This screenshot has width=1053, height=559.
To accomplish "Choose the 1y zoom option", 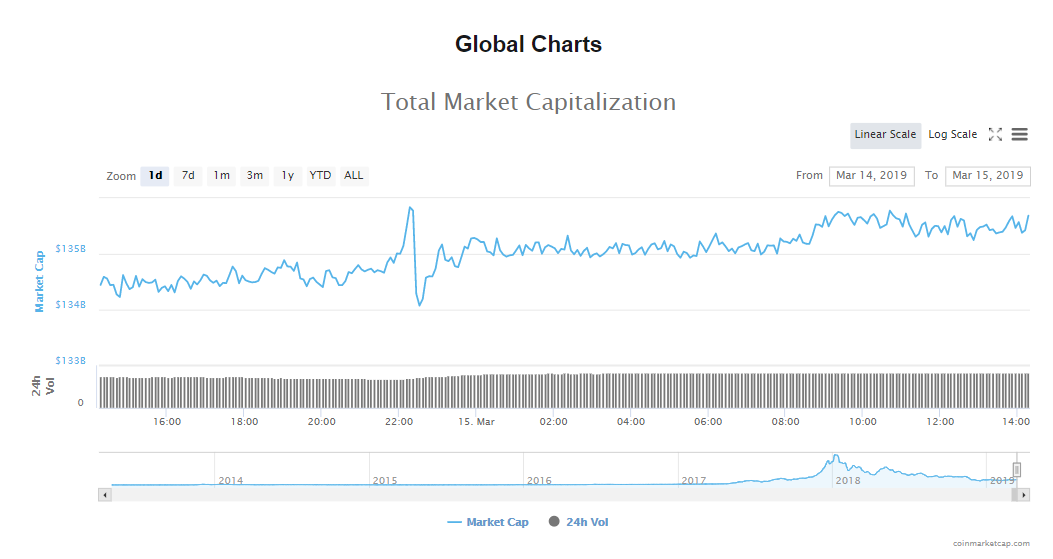I will (288, 176).
